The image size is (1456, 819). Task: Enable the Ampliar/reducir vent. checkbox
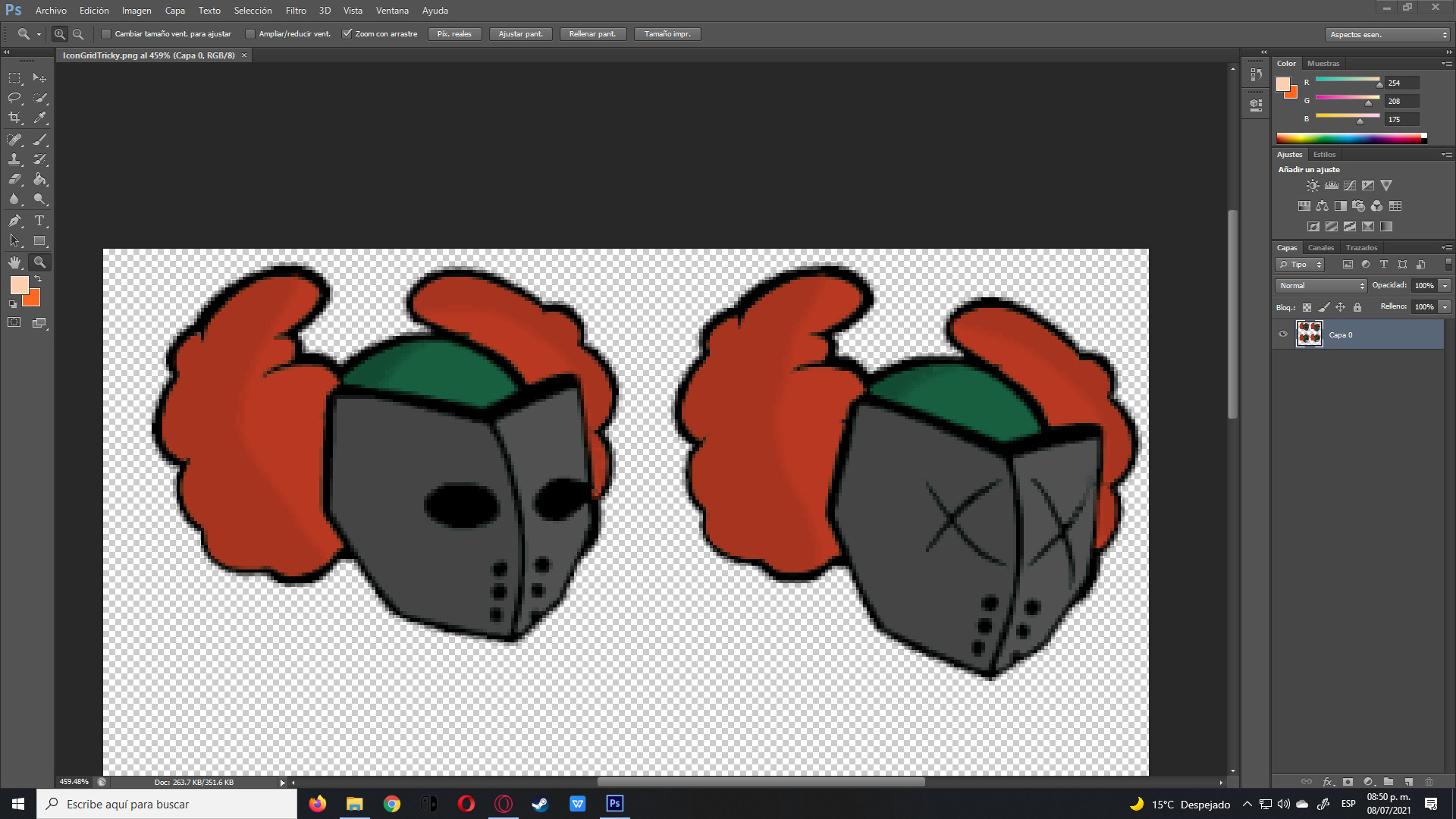click(x=250, y=33)
